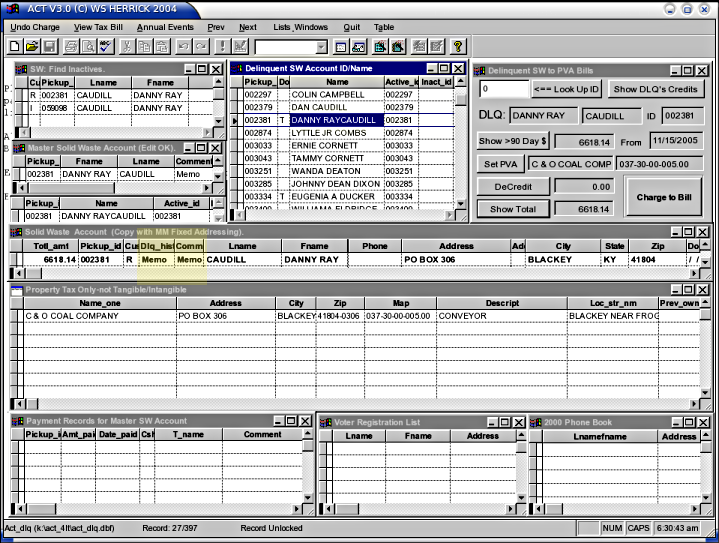Click the Print toolbar icon
This screenshot has width=719, height=543.
(x=71, y=46)
